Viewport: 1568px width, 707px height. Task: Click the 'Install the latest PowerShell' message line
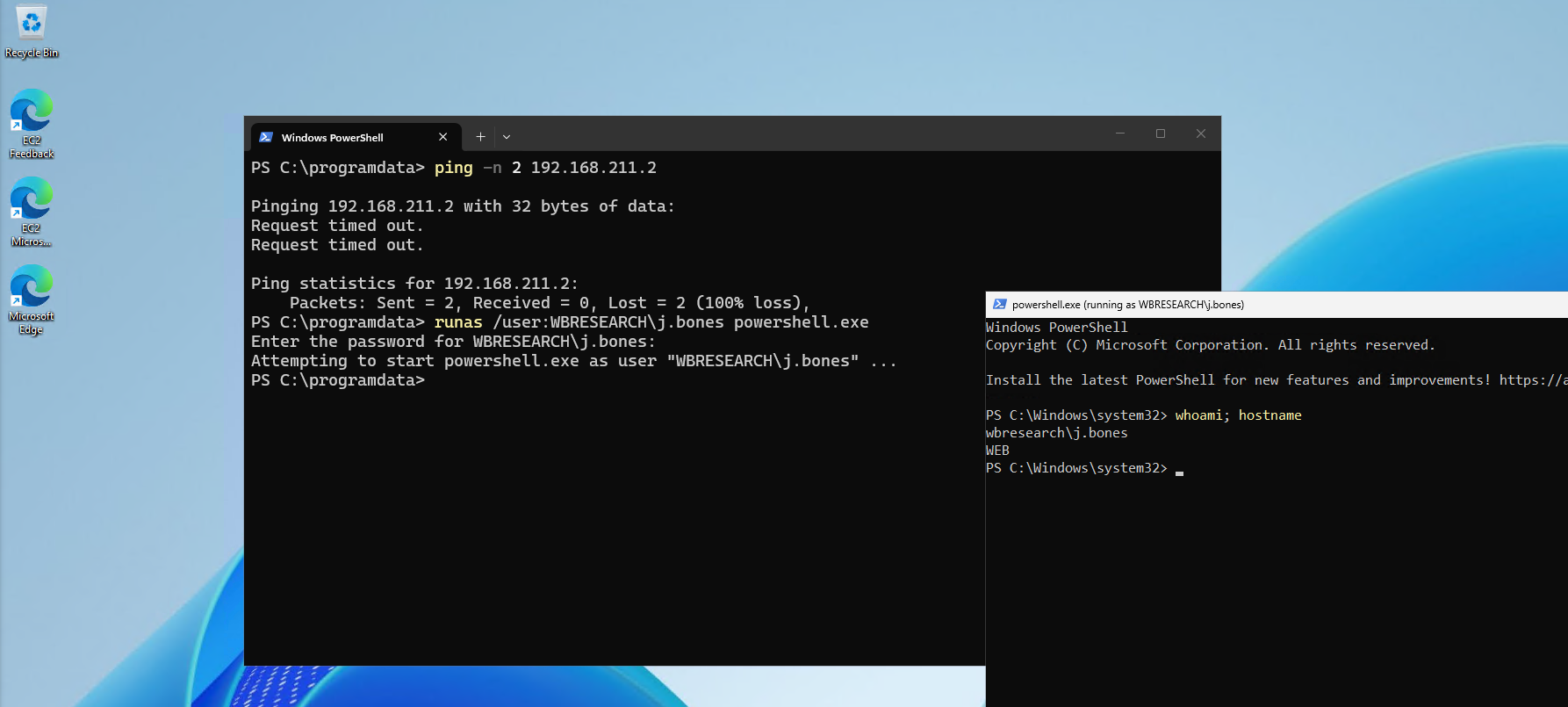[1277, 380]
